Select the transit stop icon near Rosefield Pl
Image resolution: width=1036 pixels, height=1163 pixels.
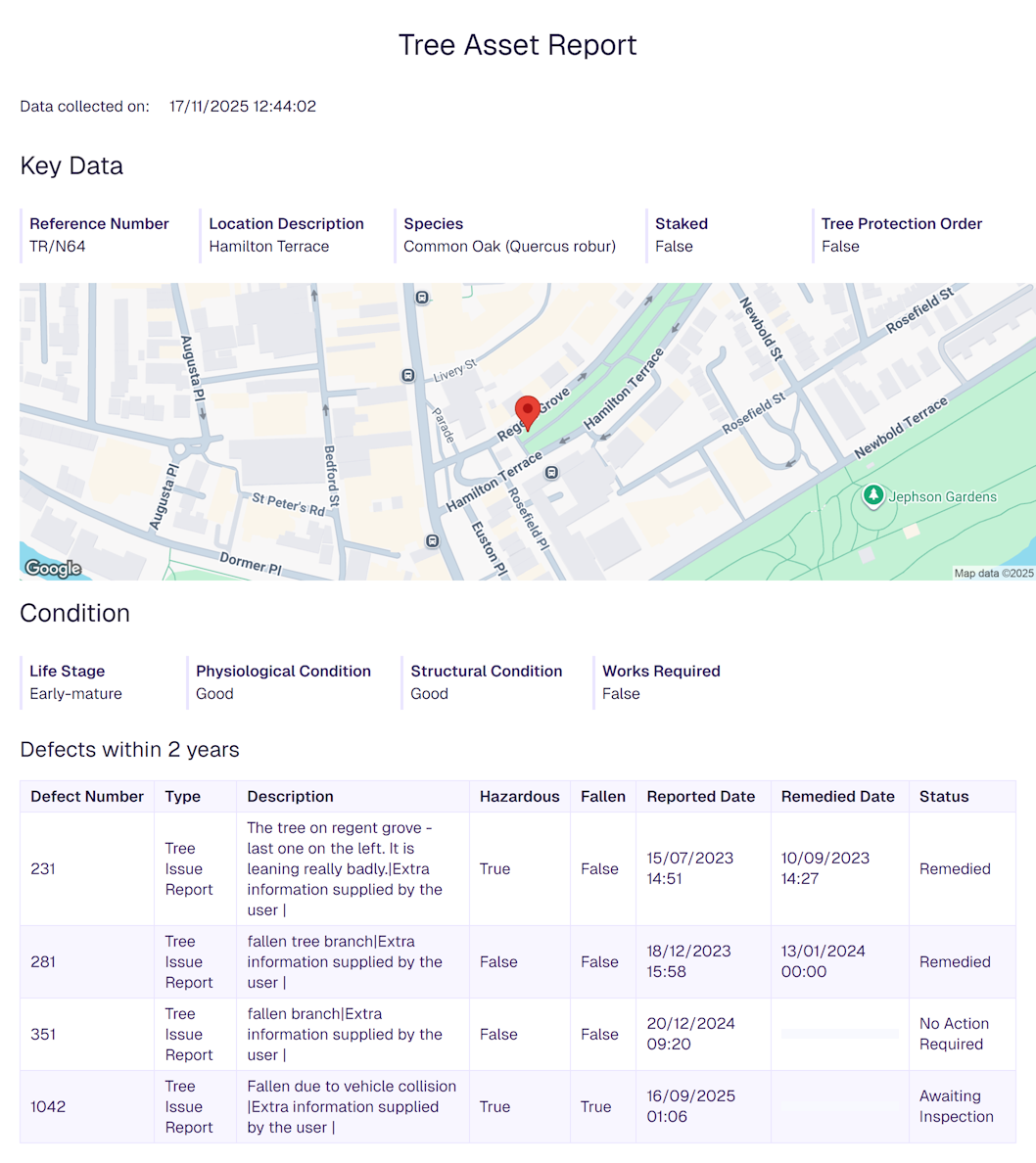pos(552,473)
